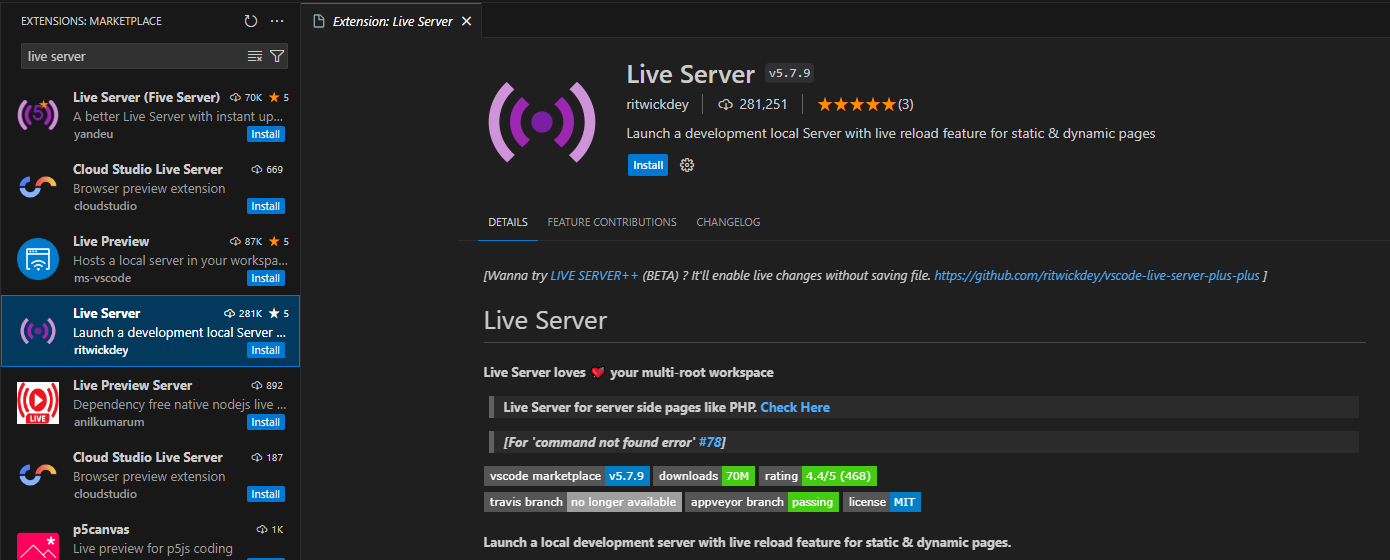This screenshot has width=1390, height=560.
Task: Click the travis branch badge
Action: click(583, 502)
